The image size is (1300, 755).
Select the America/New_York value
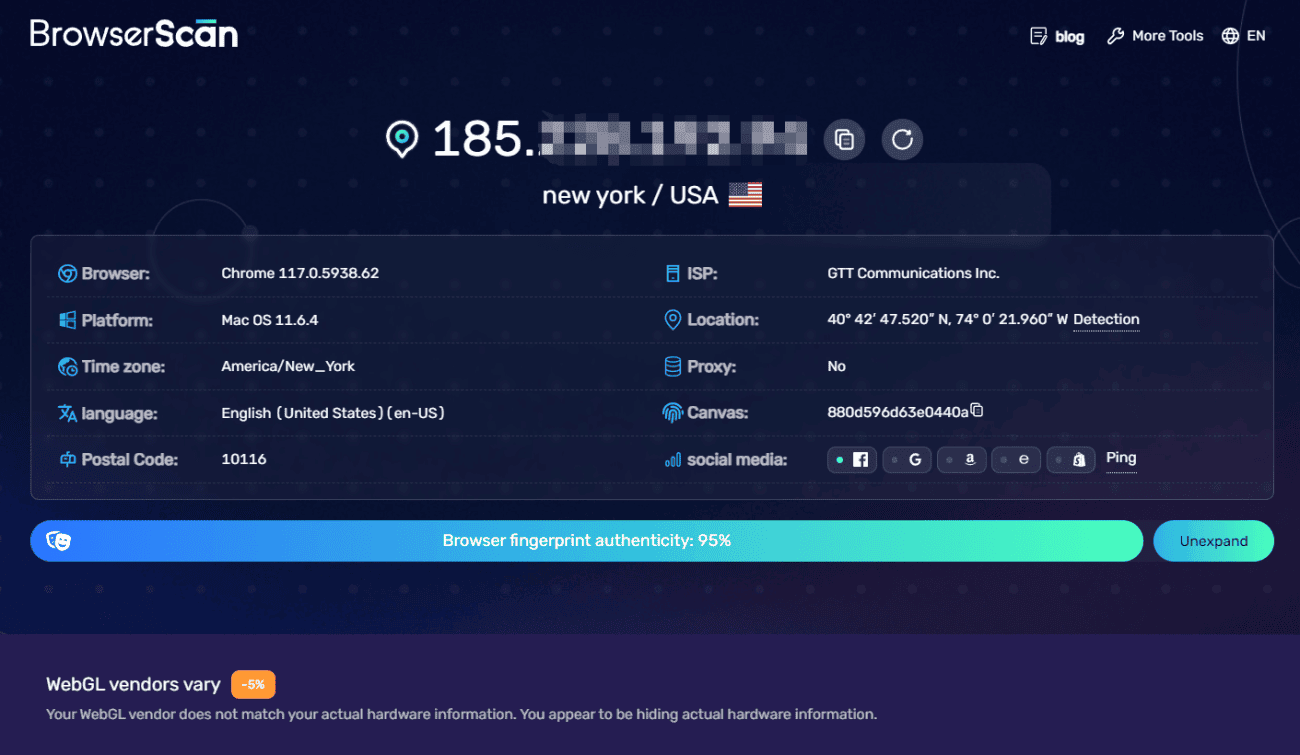point(288,367)
